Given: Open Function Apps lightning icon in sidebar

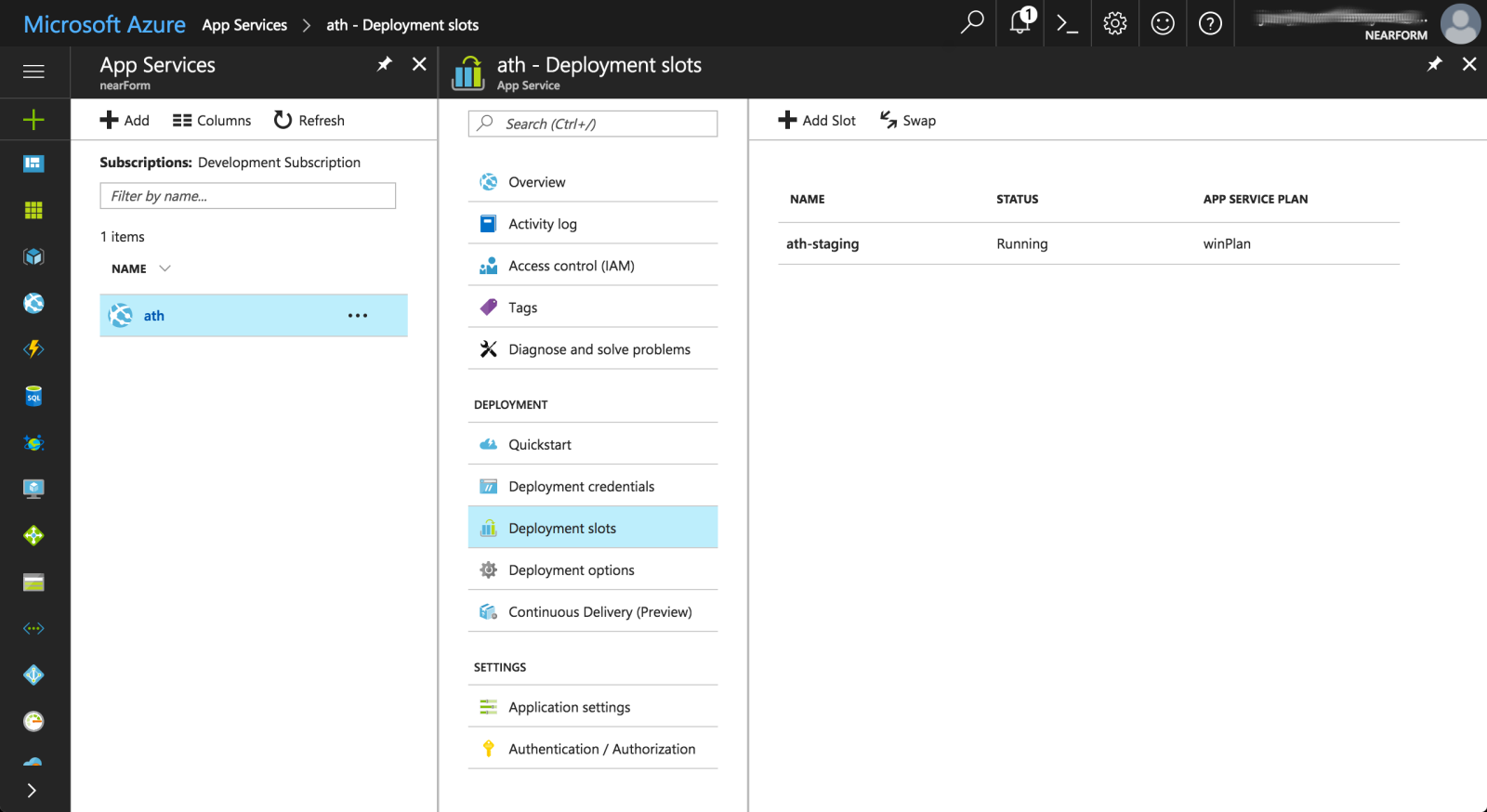Looking at the screenshot, I should (x=33, y=349).
